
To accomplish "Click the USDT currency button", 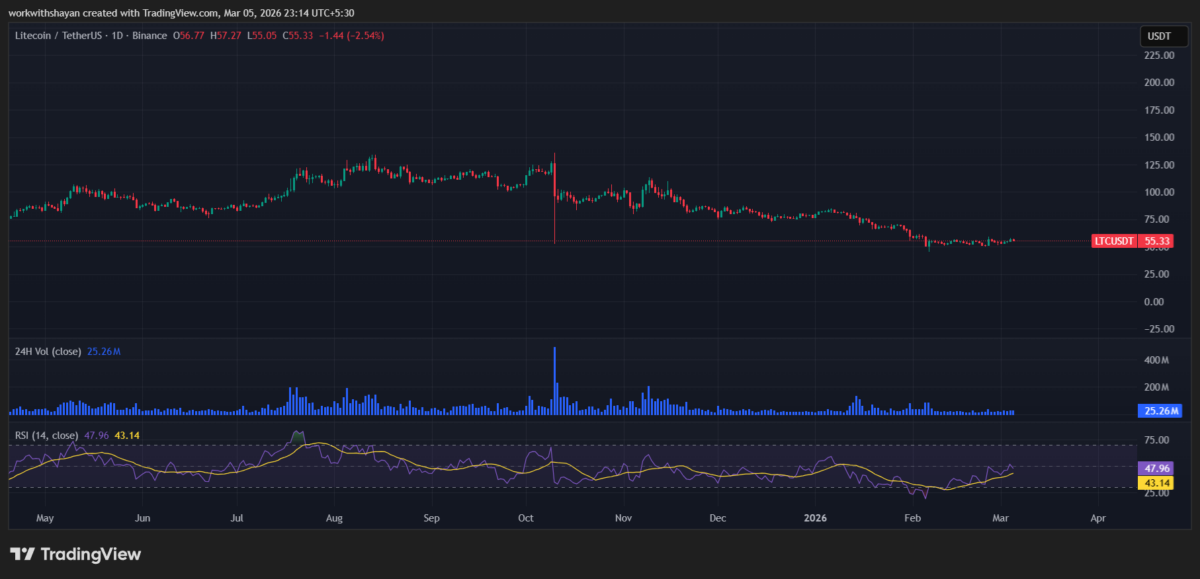I will tap(1158, 36).
